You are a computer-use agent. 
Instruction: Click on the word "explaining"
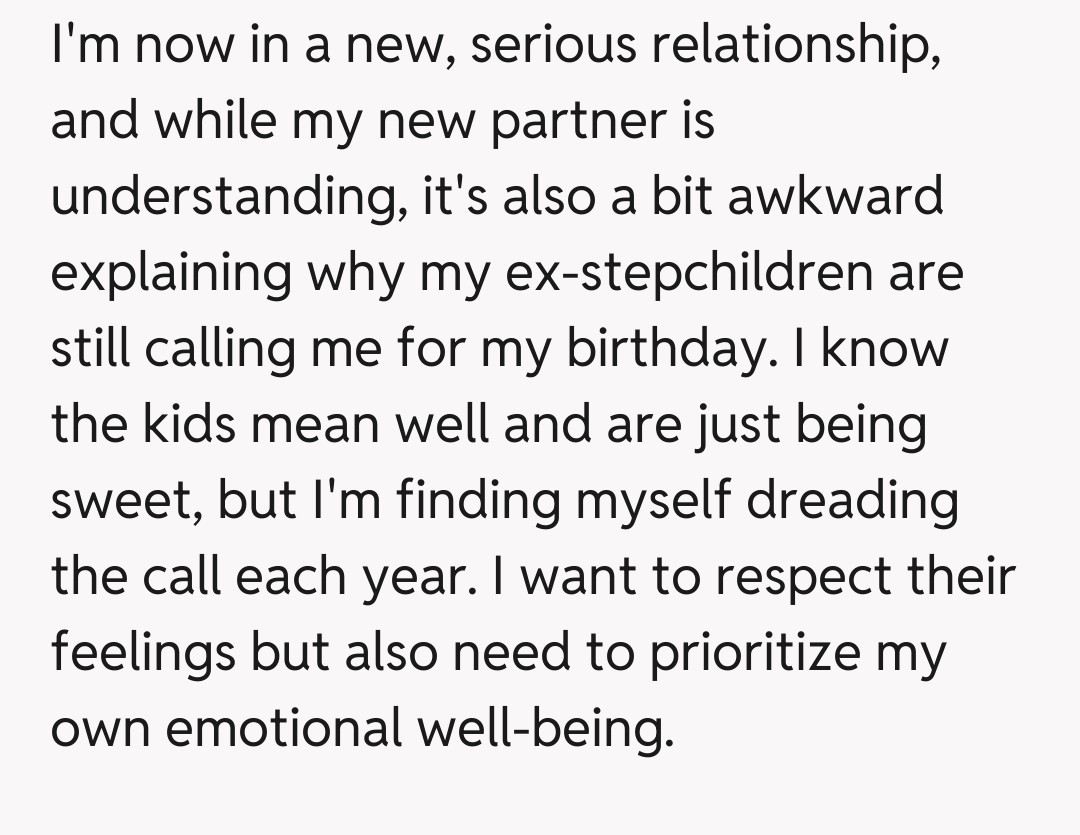coord(171,275)
